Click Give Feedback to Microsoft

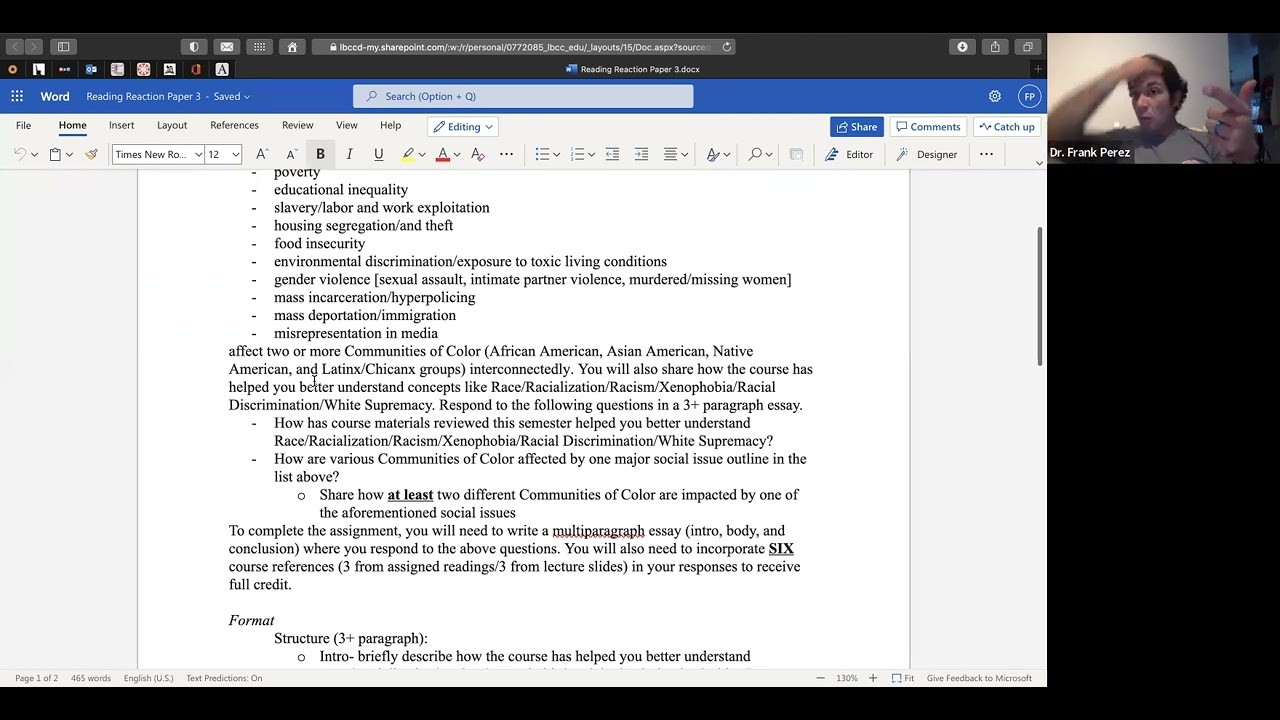(x=979, y=678)
